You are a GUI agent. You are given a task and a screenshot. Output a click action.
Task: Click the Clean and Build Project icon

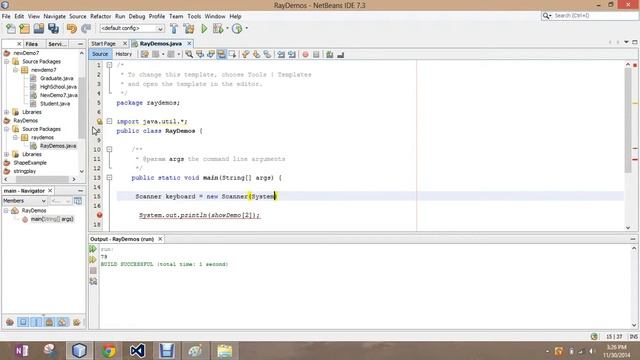(x=189, y=29)
